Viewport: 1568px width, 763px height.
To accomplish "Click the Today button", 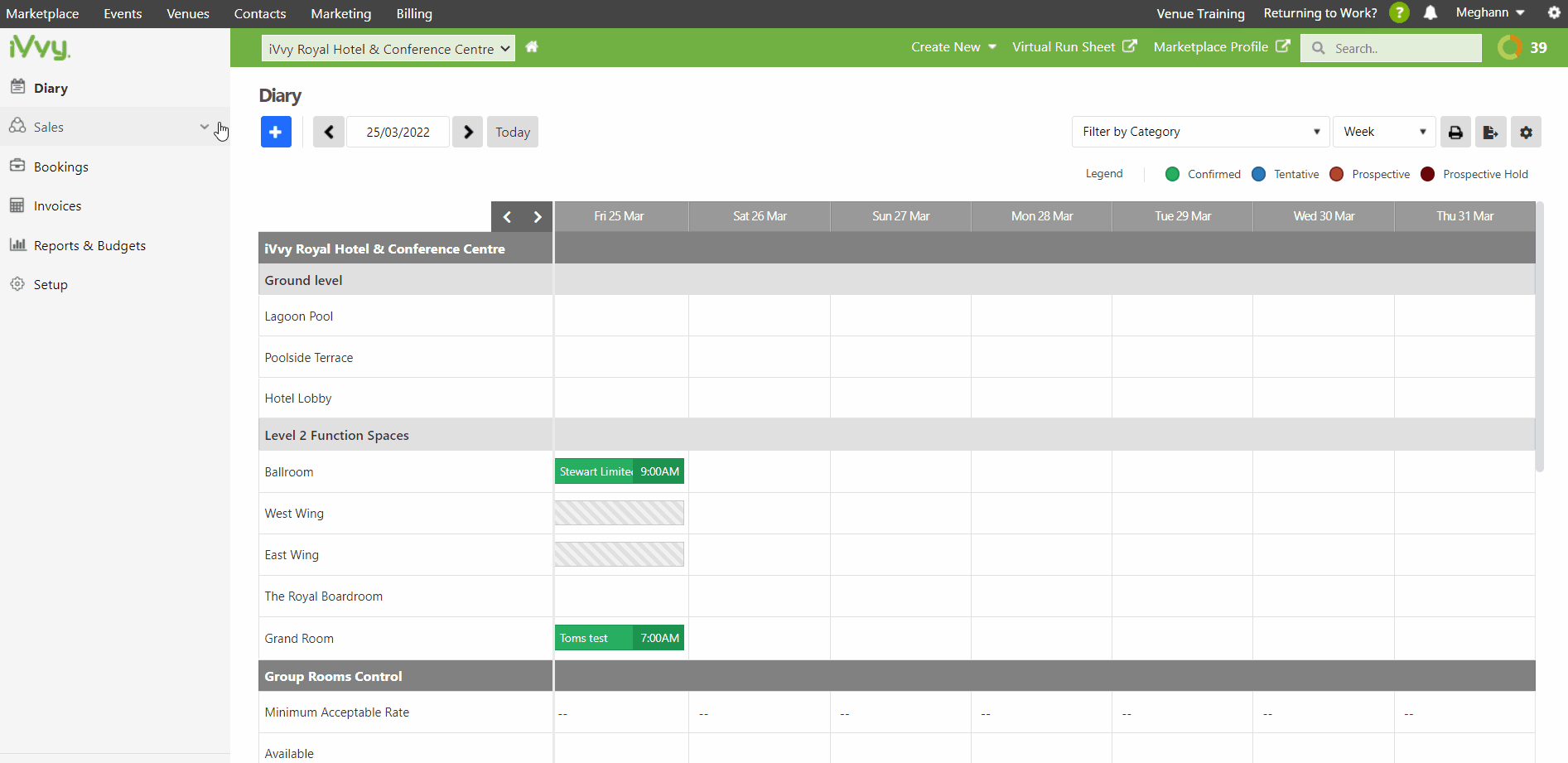I will (x=513, y=132).
